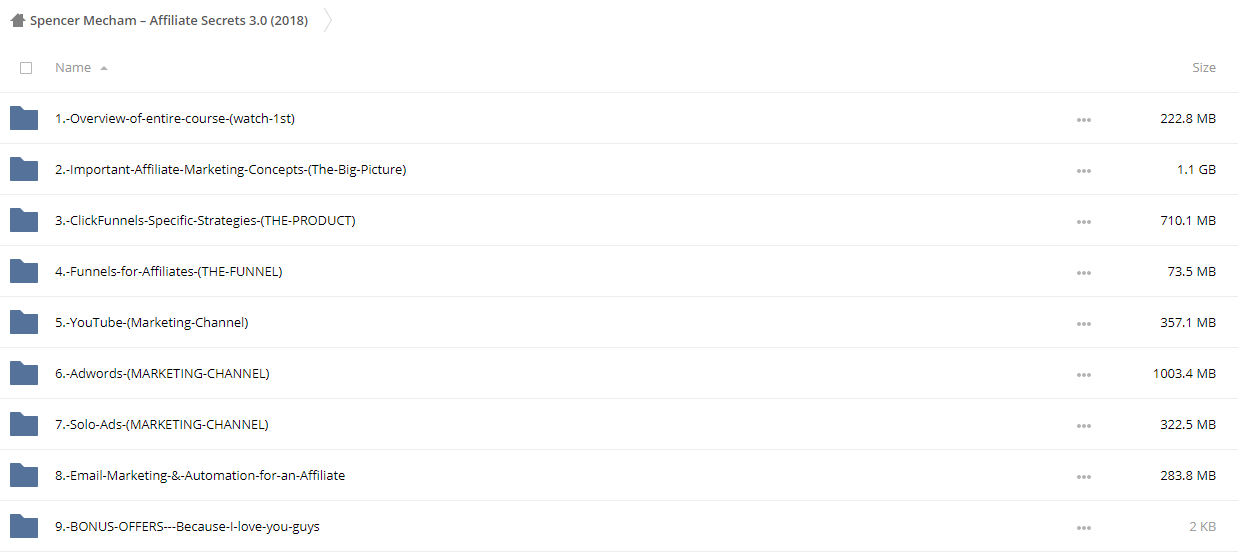Click the breadcrumb chevron after course title
This screenshot has height=555, width=1238.
click(x=328, y=20)
